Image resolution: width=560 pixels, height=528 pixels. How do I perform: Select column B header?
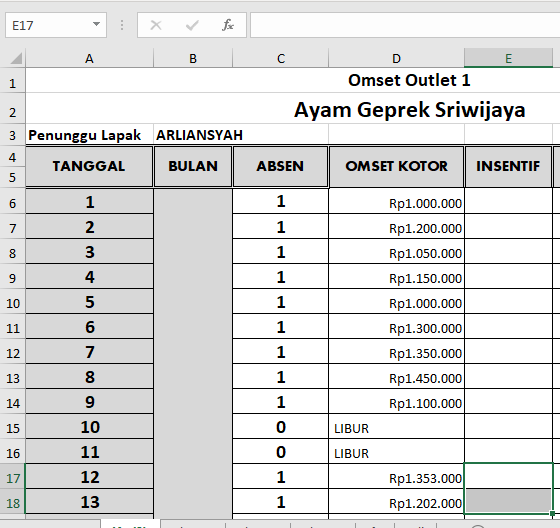(193, 59)
